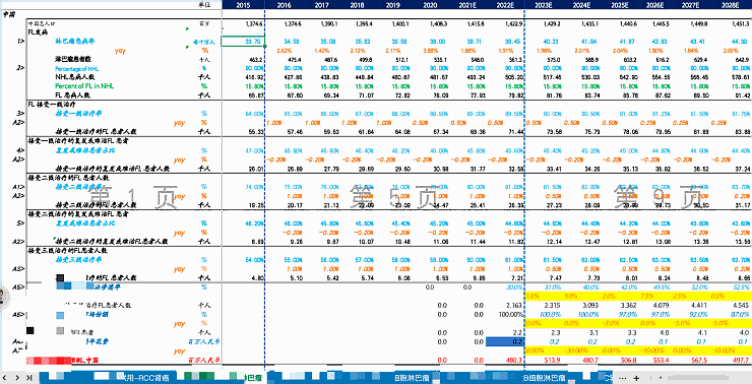Select the 2015 column header

[243, 4]
